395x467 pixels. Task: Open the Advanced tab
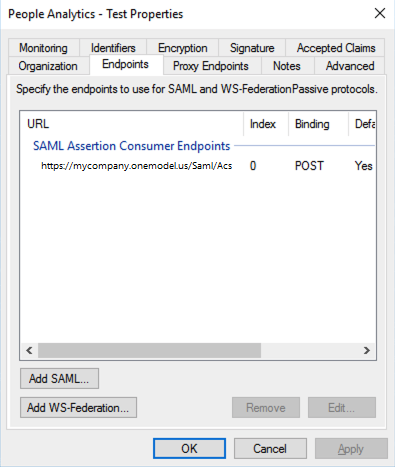[x=350, y=66]
